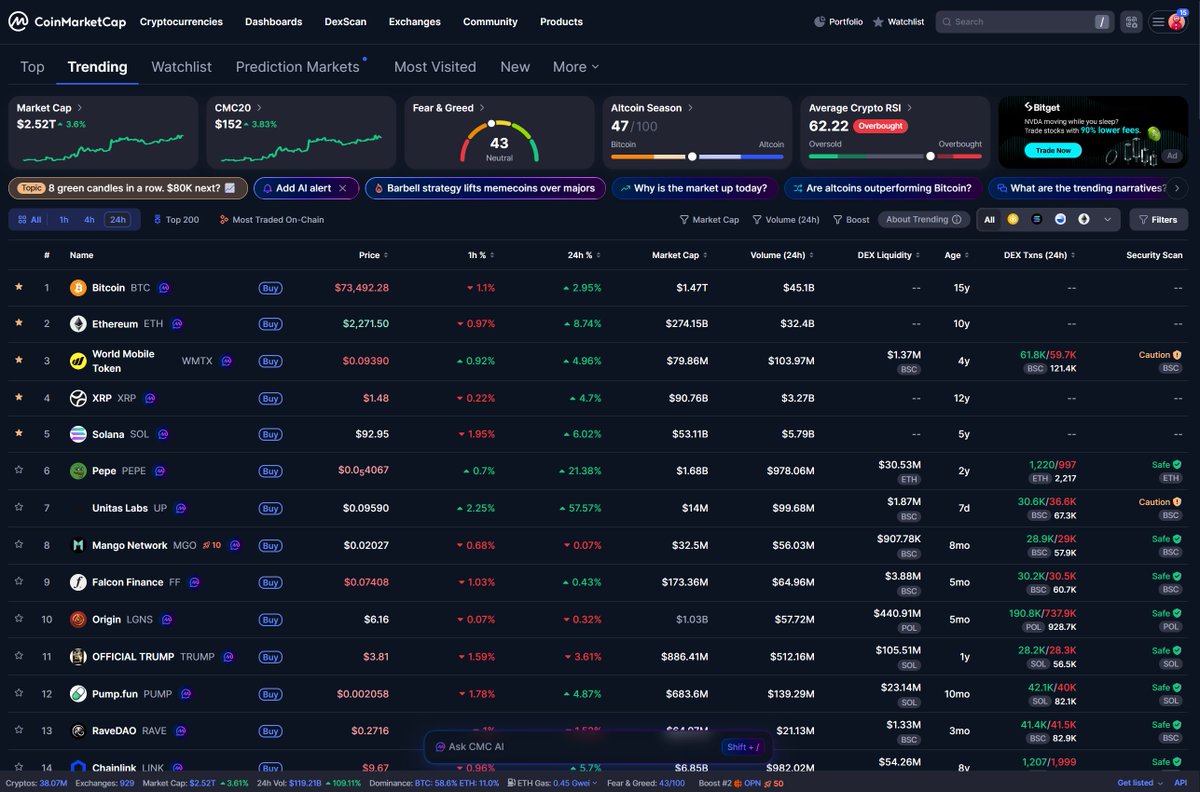1200x792 pixels.
Task: Select the BNB chain filter icon
Action: tap(1013, 219)
